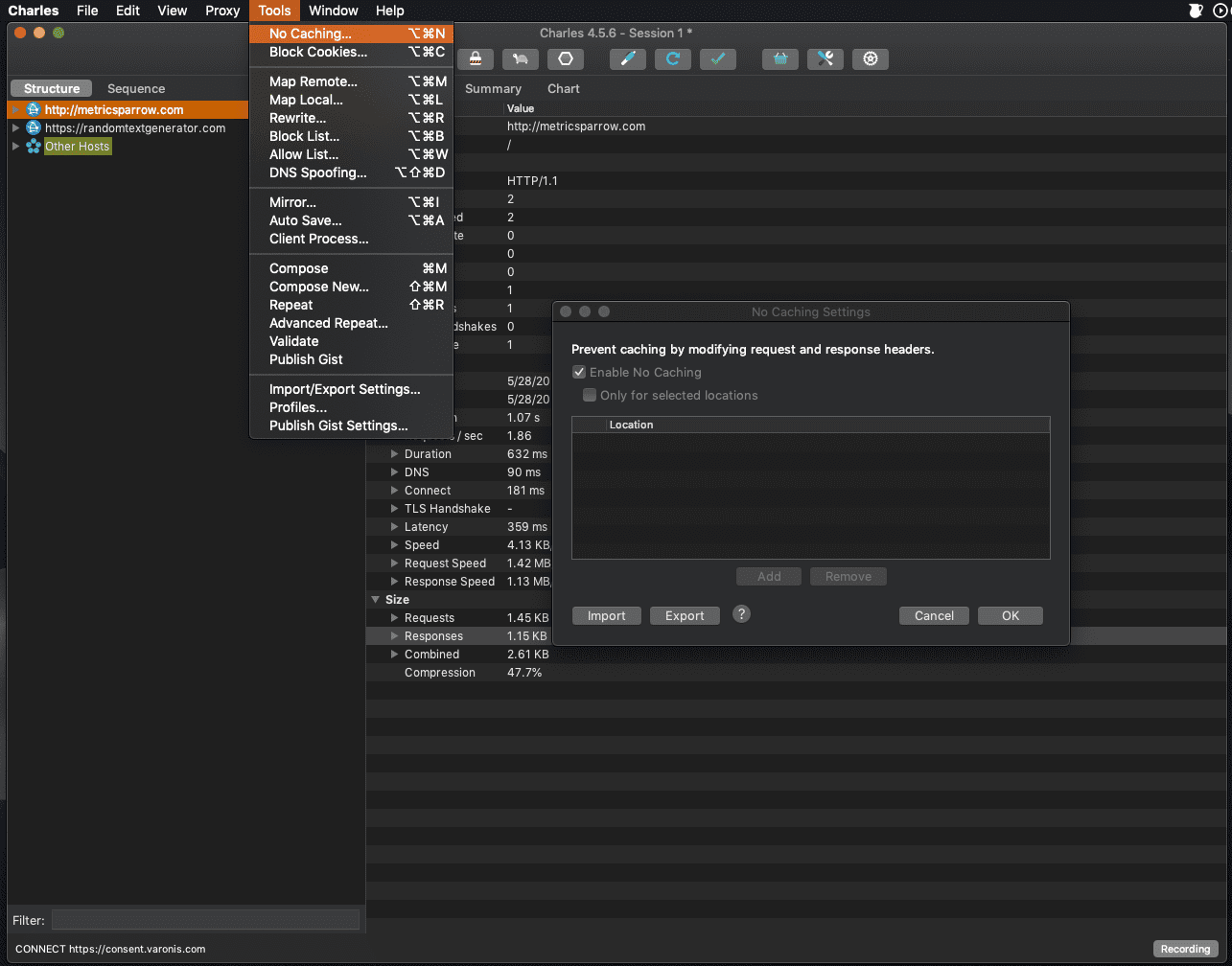Collapse the Size section
This screenshot has width=1232, height=966.
pyautogui.click(x=375, y=600)
